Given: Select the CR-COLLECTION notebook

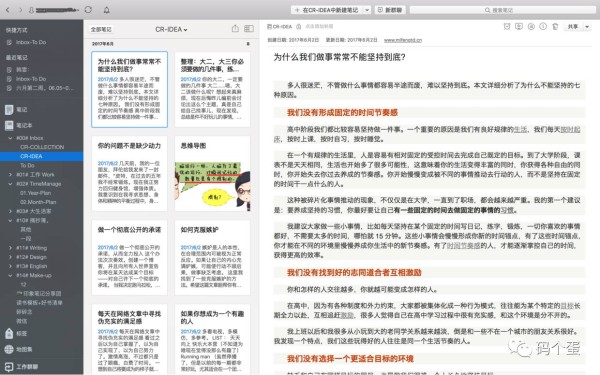Looking at the screenshot, I should pos(42,147).
